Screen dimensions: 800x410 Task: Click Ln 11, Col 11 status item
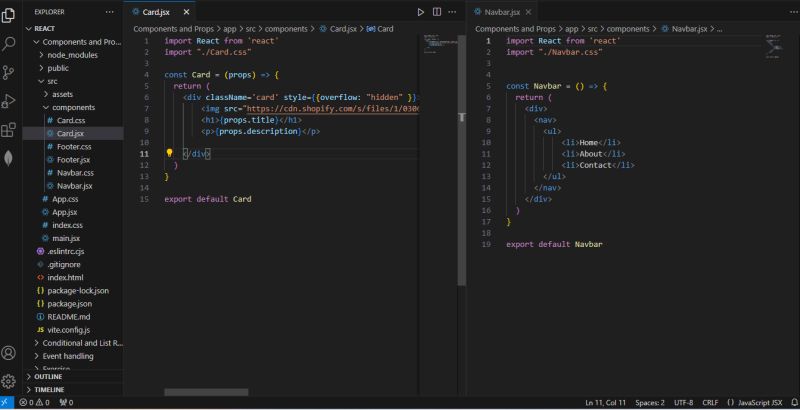(606, 402)
